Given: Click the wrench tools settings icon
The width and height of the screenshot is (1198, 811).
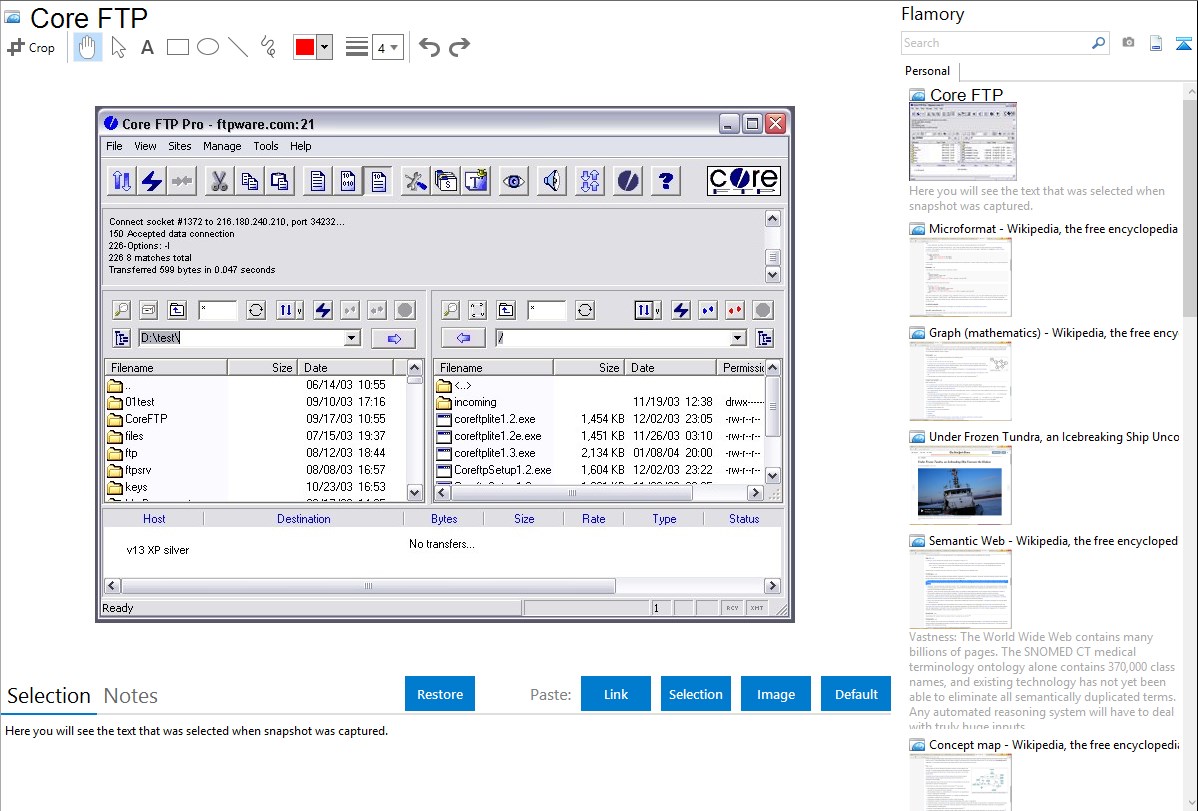Looking at the screenshot, I should (416, 181).
